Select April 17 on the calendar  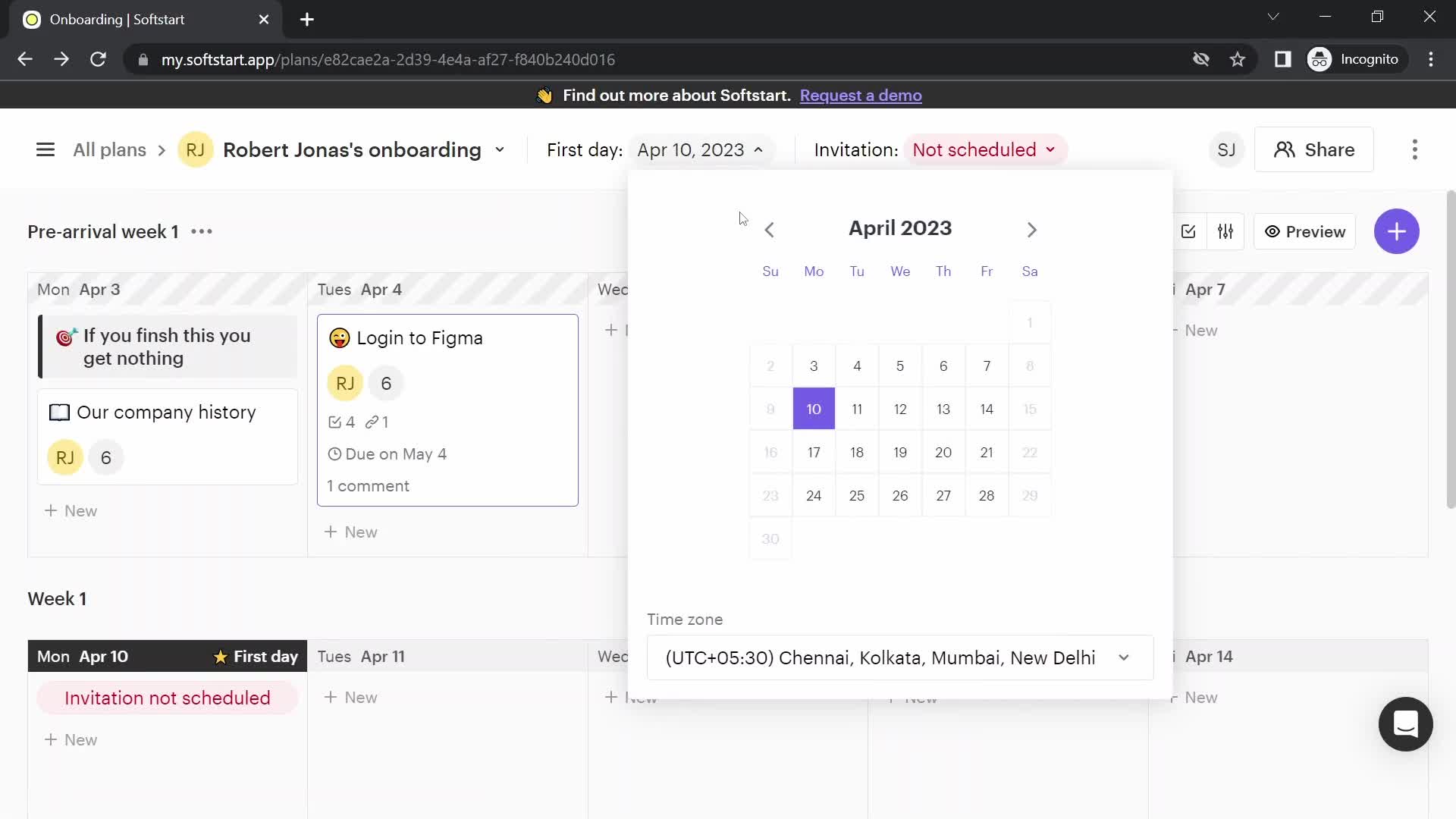click(x=813, y=452)
